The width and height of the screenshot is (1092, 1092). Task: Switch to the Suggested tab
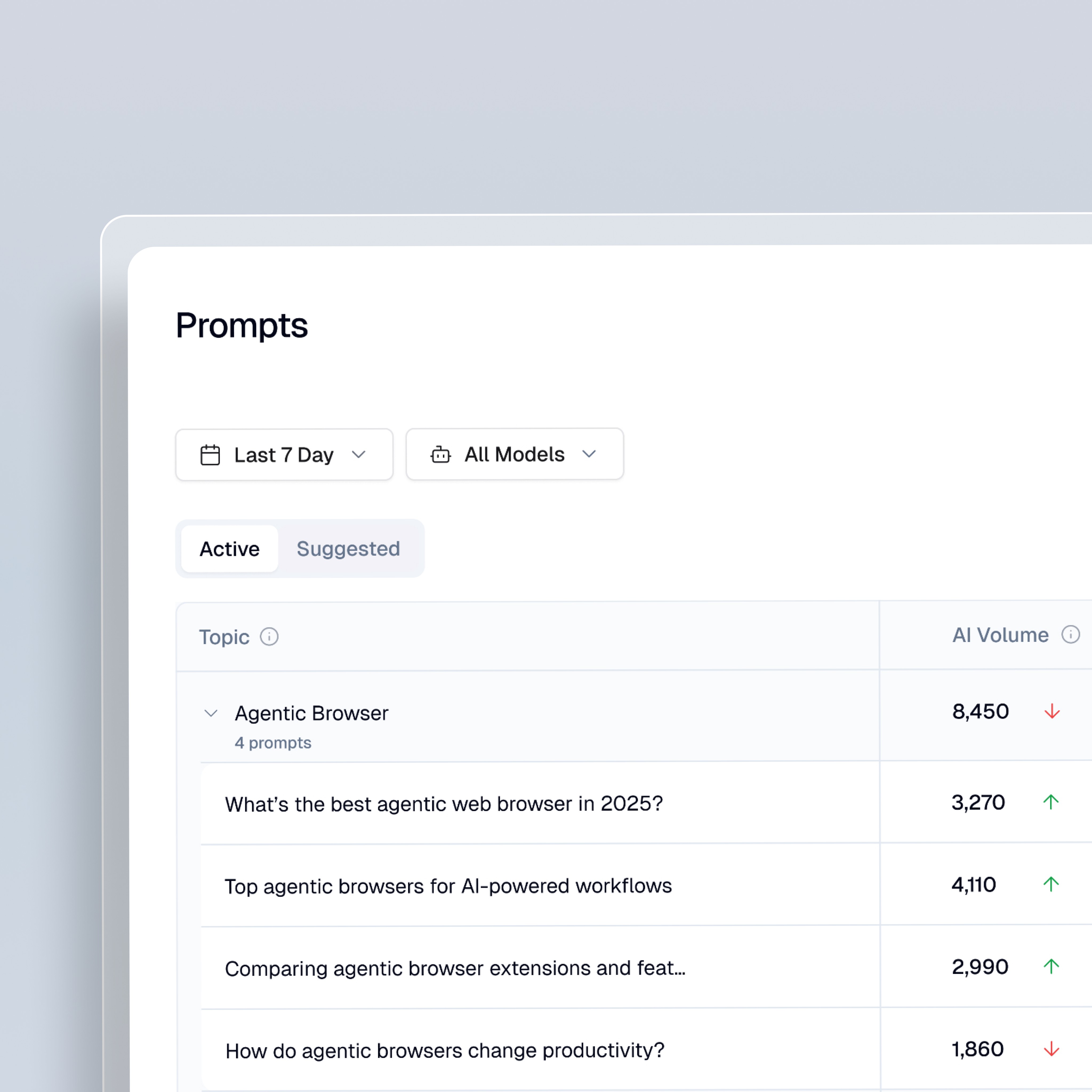348,548
